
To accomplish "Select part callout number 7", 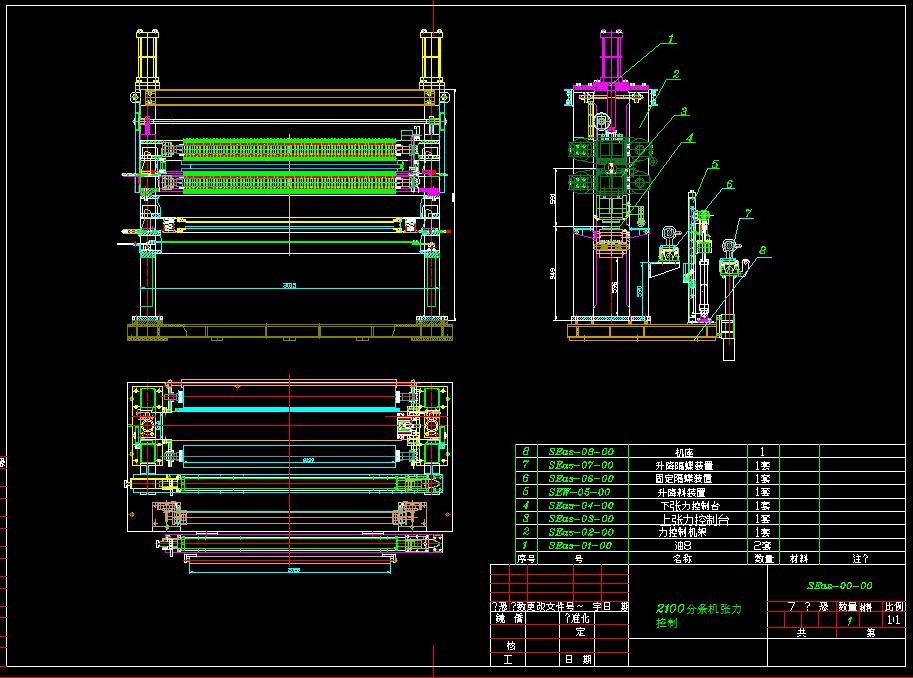I will (x=749, y=213).
